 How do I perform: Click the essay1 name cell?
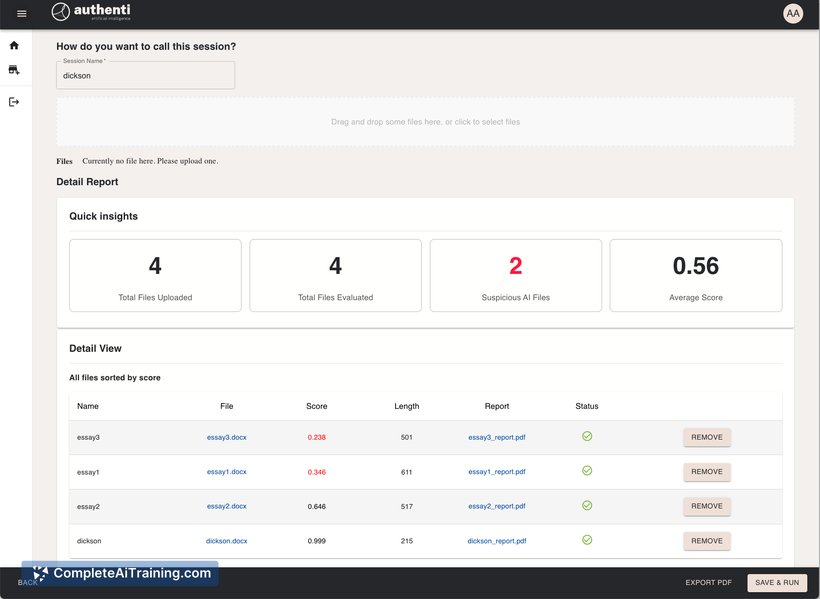tap(88, 472)
